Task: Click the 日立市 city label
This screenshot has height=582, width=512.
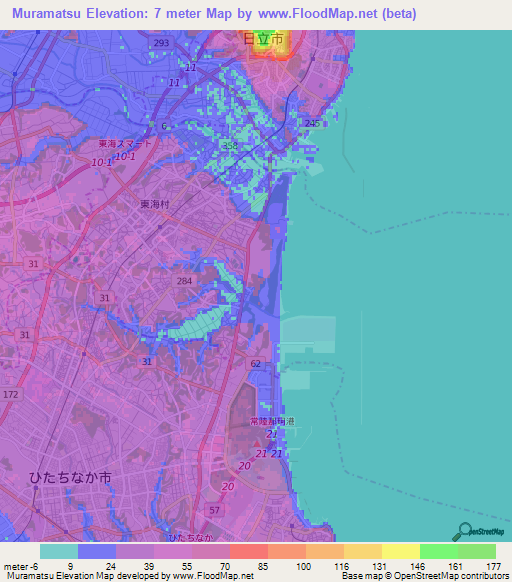Action: point(263,39)
